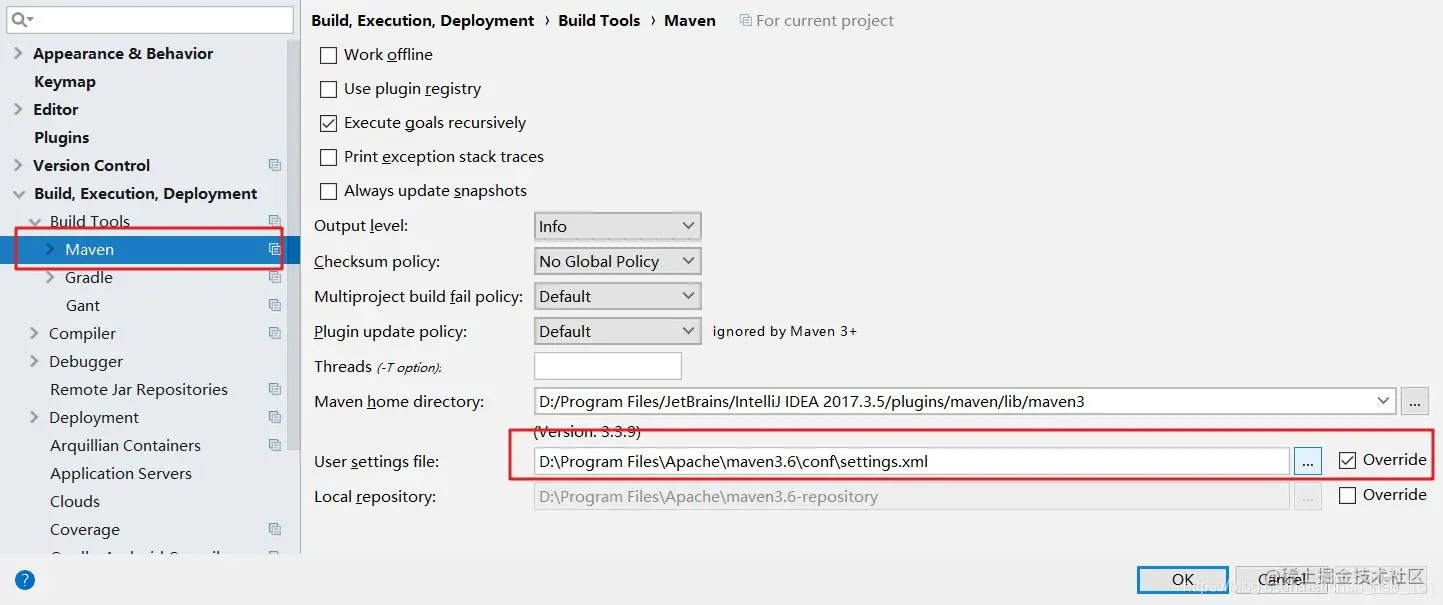Select Clouds in settings tree
Image resolution: width=1443 pixels, height=605 pixels.
point(75,501)
